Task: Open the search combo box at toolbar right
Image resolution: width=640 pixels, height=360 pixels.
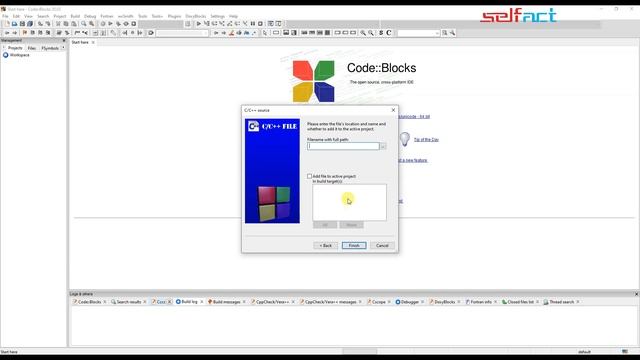Action: click(x=418, y=33)
